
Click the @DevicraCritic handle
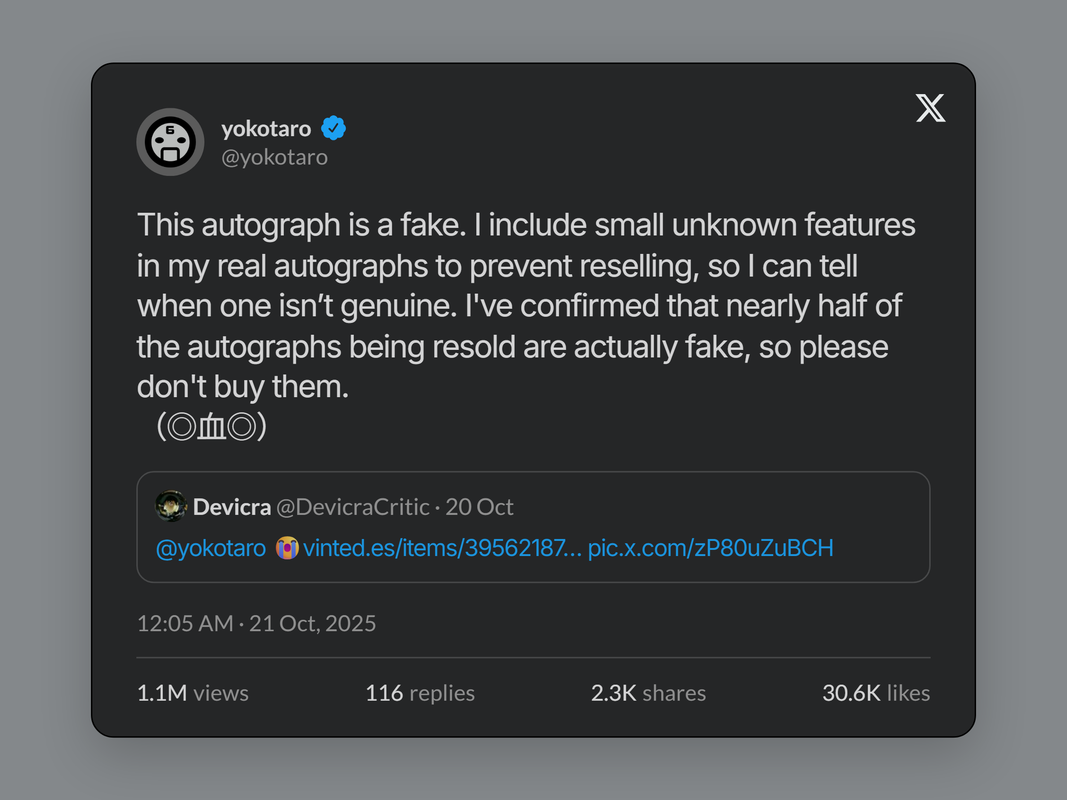pyautogui.click(x=352, y=507)
